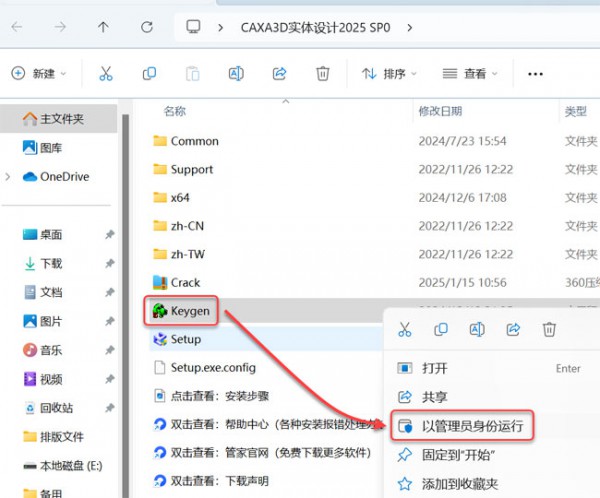Screen dimensions: 600x498
Task: Select the Crack archive file
Action: click(176, 282)
